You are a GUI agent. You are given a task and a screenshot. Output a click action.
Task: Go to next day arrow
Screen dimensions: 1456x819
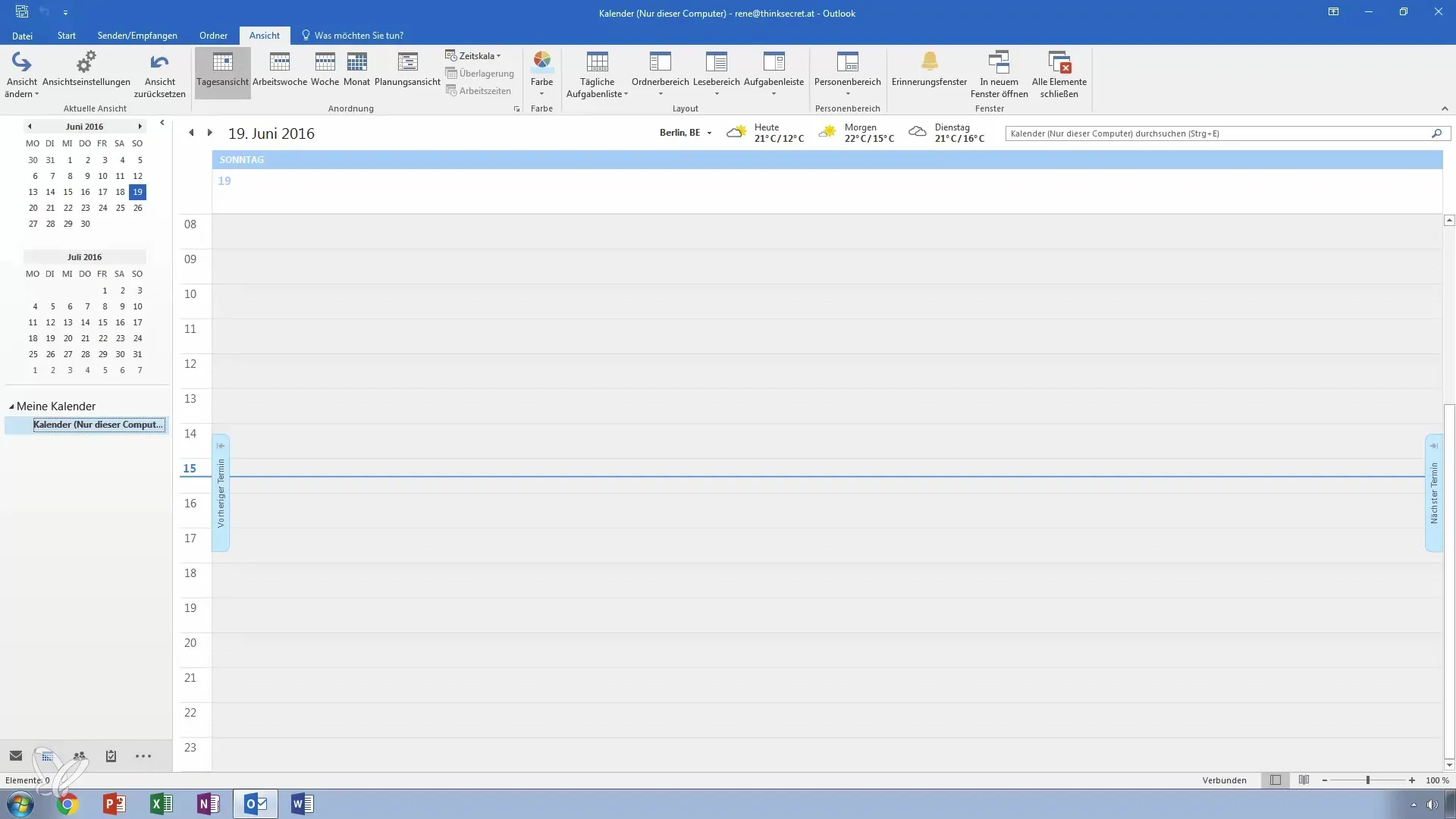coord(210,133)
